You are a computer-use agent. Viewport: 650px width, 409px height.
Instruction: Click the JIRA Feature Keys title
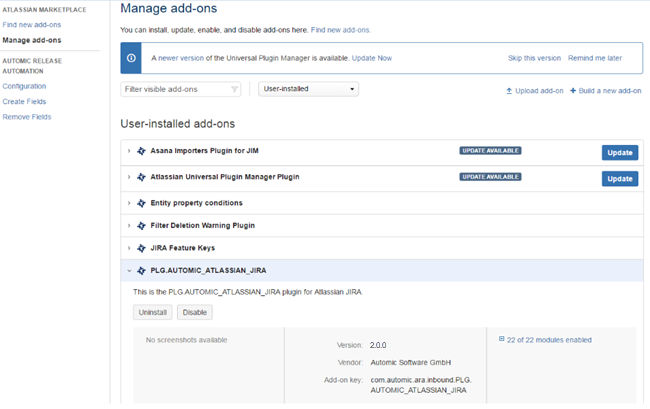(x=182, y=248)
